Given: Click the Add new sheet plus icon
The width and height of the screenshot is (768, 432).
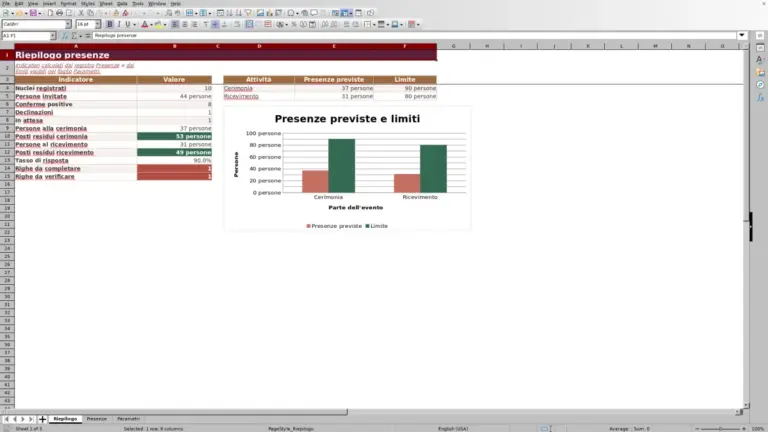Looking at the screenshot, I should click(42, 419).
